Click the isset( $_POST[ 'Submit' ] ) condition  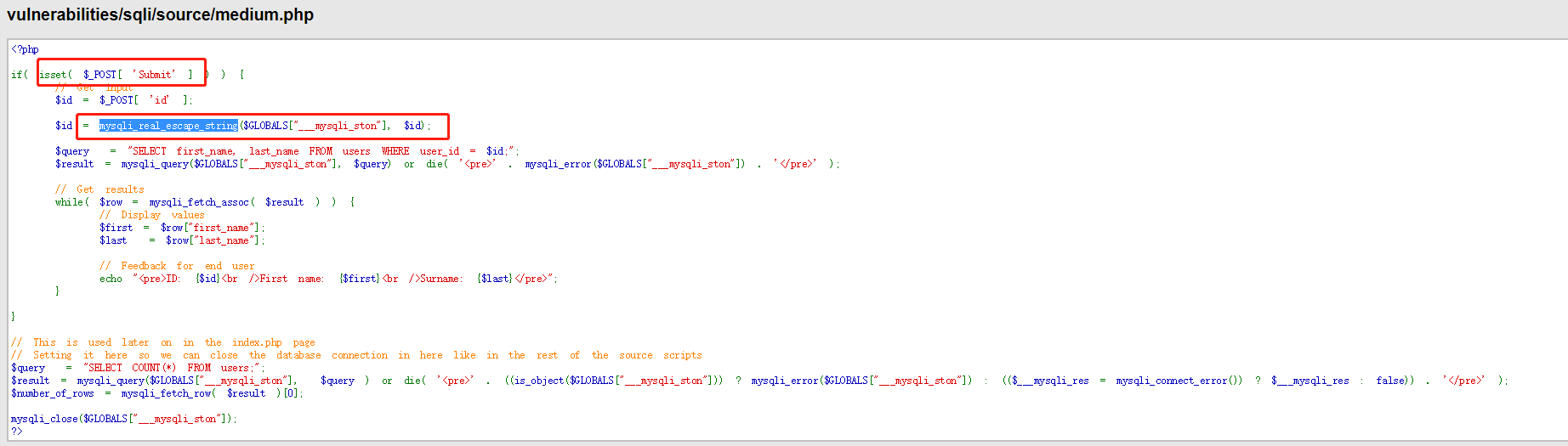[122, 75]
